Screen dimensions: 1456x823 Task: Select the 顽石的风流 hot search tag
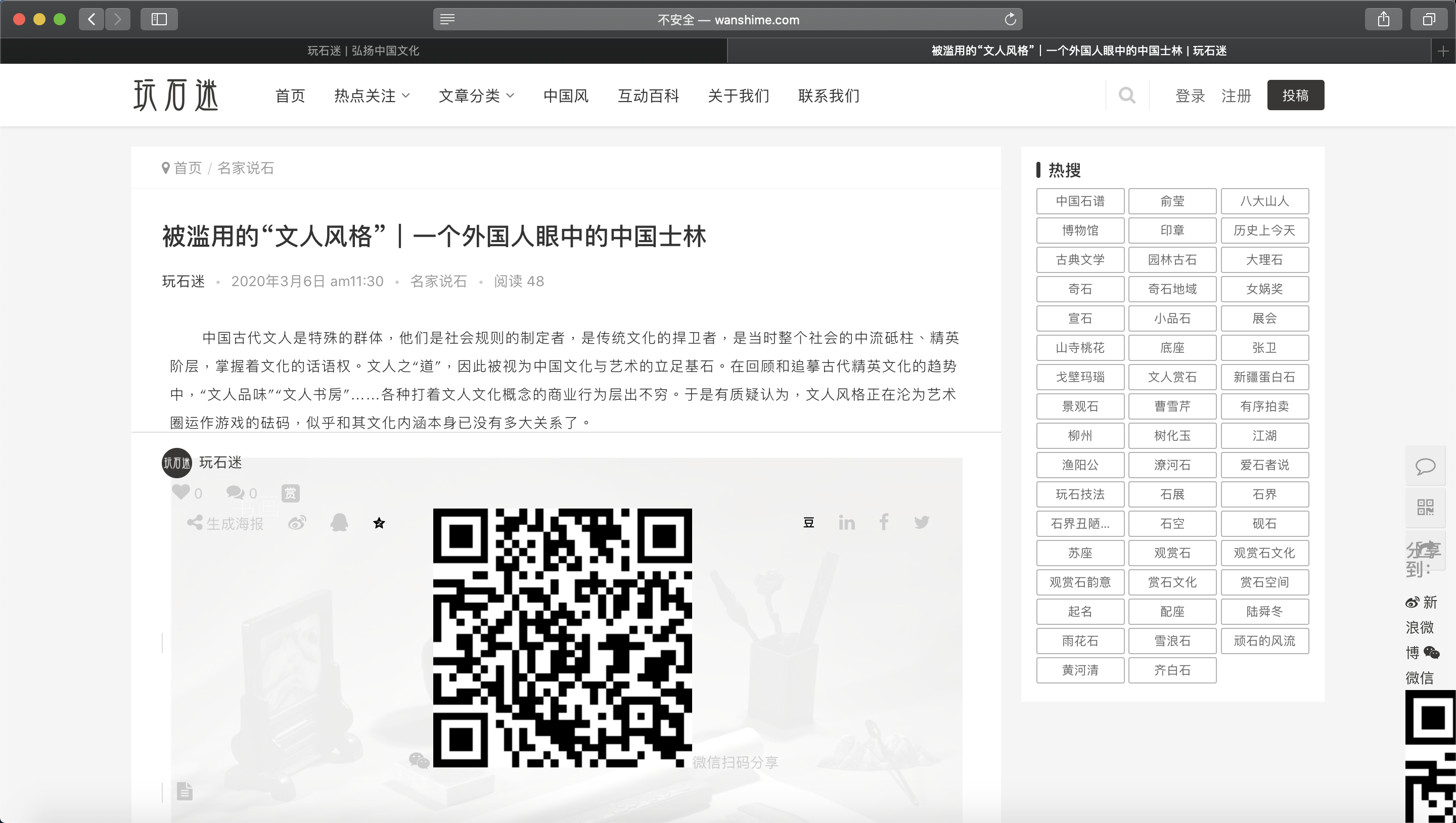[1264, 641]
